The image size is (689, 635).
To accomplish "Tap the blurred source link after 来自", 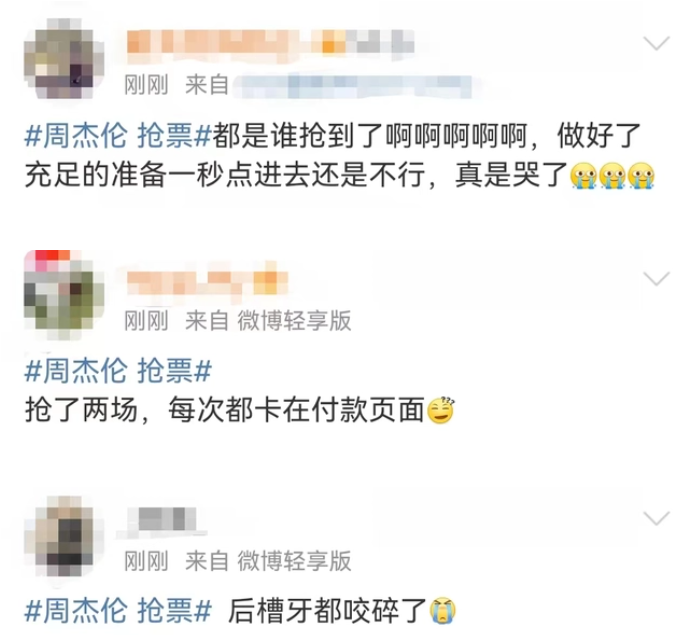I will [x=353, y=86].
